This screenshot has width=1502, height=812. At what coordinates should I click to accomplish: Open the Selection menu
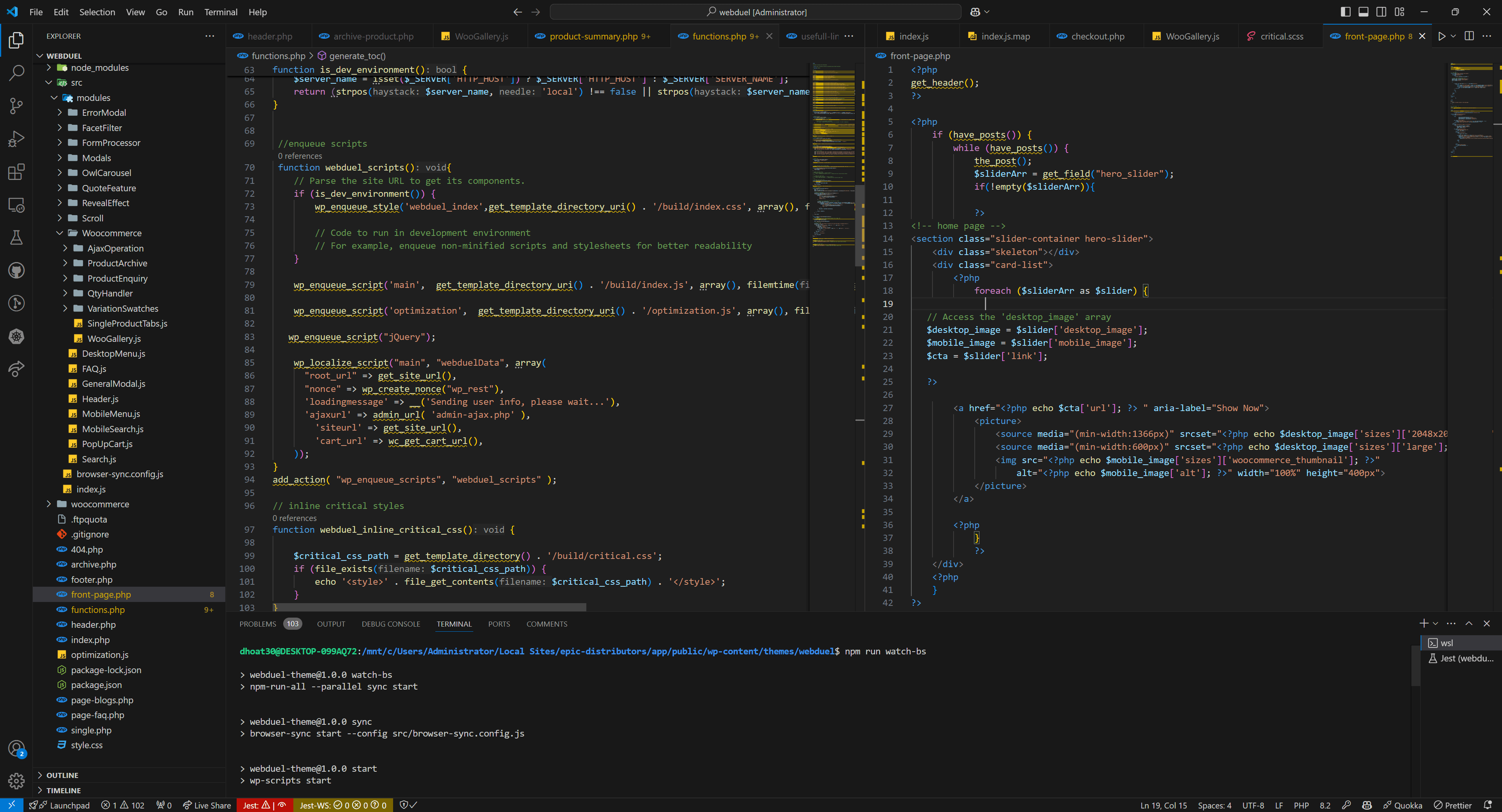[97, 12]
